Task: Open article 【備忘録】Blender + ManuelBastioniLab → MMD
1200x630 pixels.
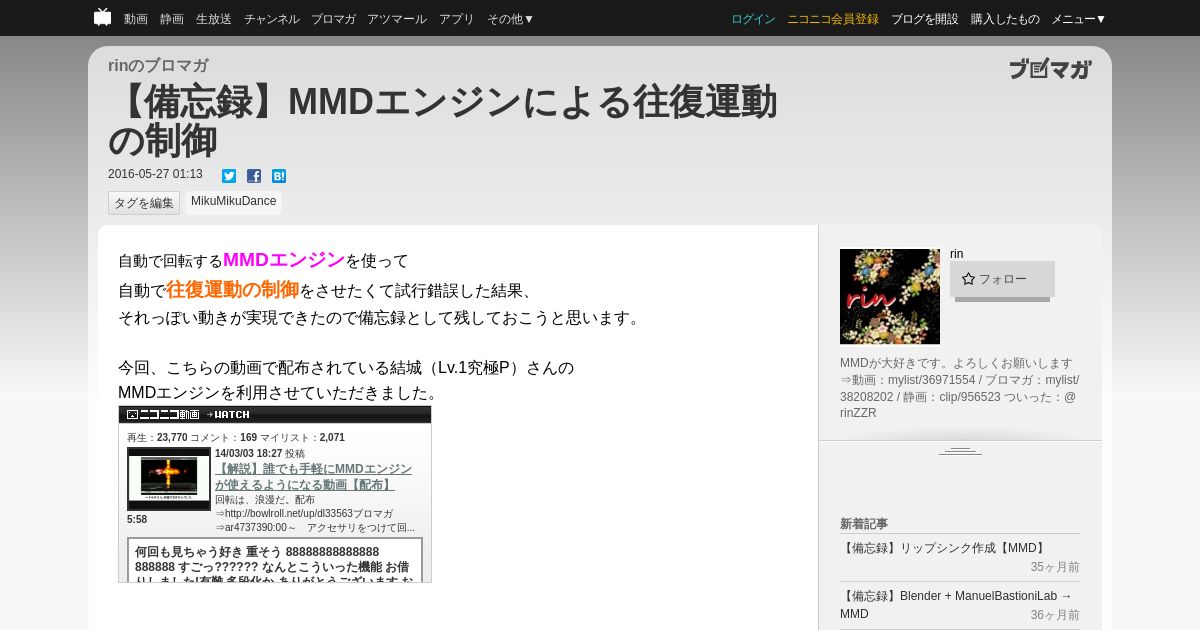Action: click(x=956, y=605)
